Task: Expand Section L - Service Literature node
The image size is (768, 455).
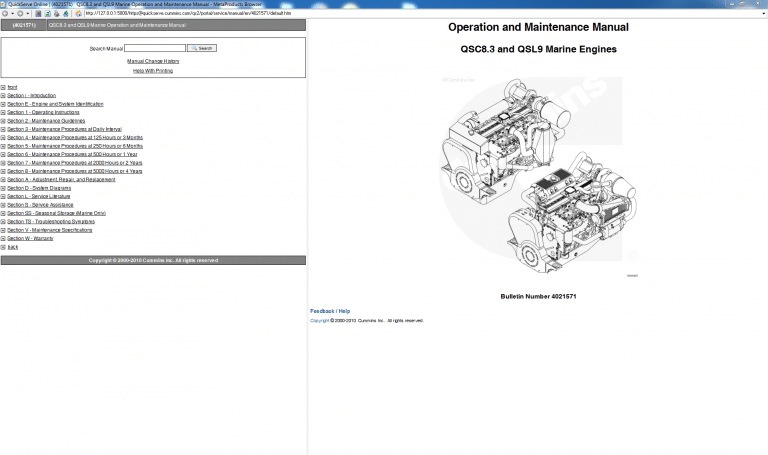Action: 3,196
